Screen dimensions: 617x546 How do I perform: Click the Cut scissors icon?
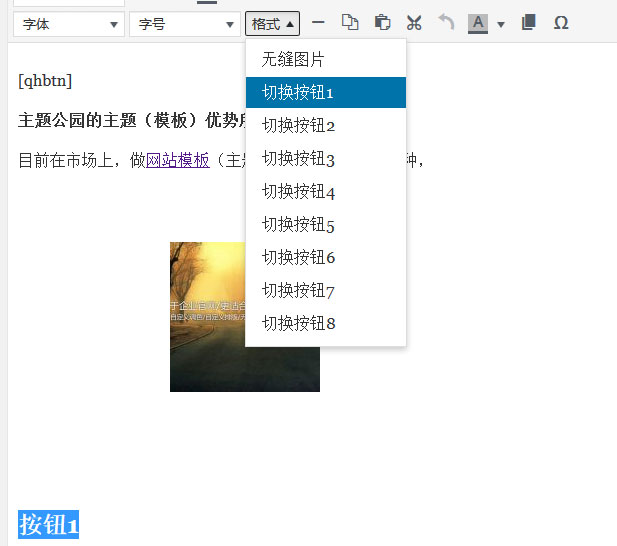[414, 23]
